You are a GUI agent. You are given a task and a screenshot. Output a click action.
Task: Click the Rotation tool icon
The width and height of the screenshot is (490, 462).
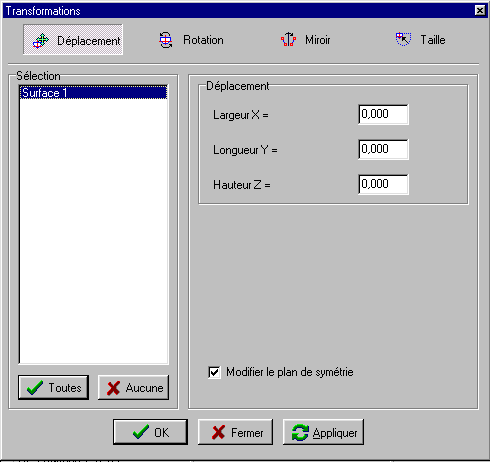click(165, 40)
